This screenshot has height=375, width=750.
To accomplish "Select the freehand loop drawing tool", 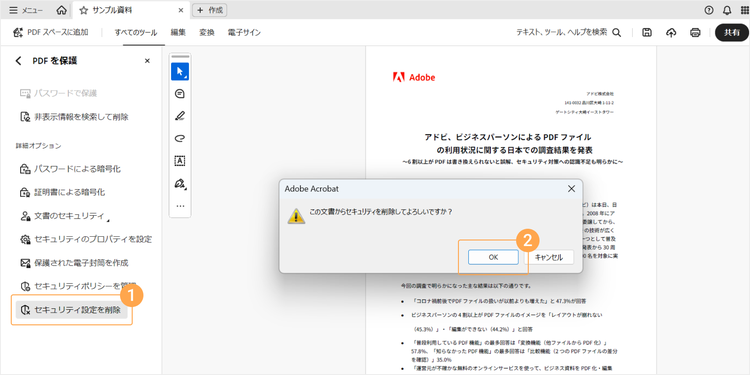I will (x=180, y=139).
